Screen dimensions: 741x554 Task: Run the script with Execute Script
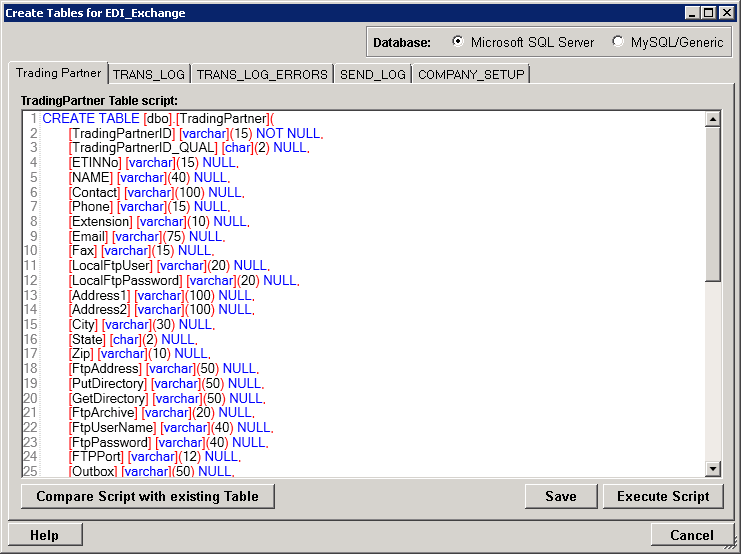[x=663, y=496]
